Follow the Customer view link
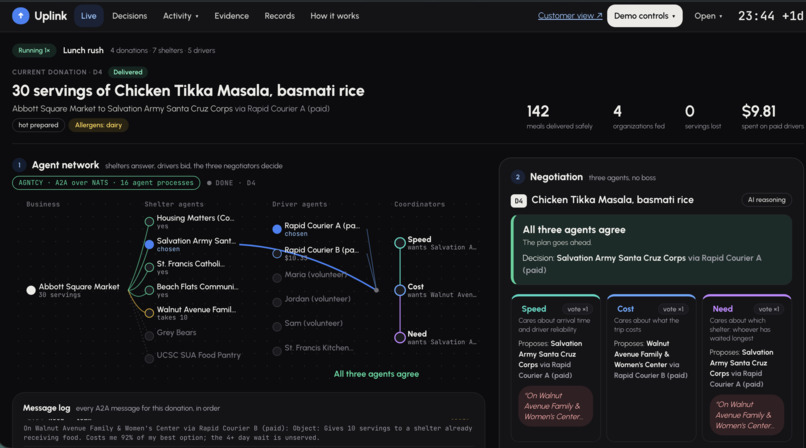 [x=570, y=16]
